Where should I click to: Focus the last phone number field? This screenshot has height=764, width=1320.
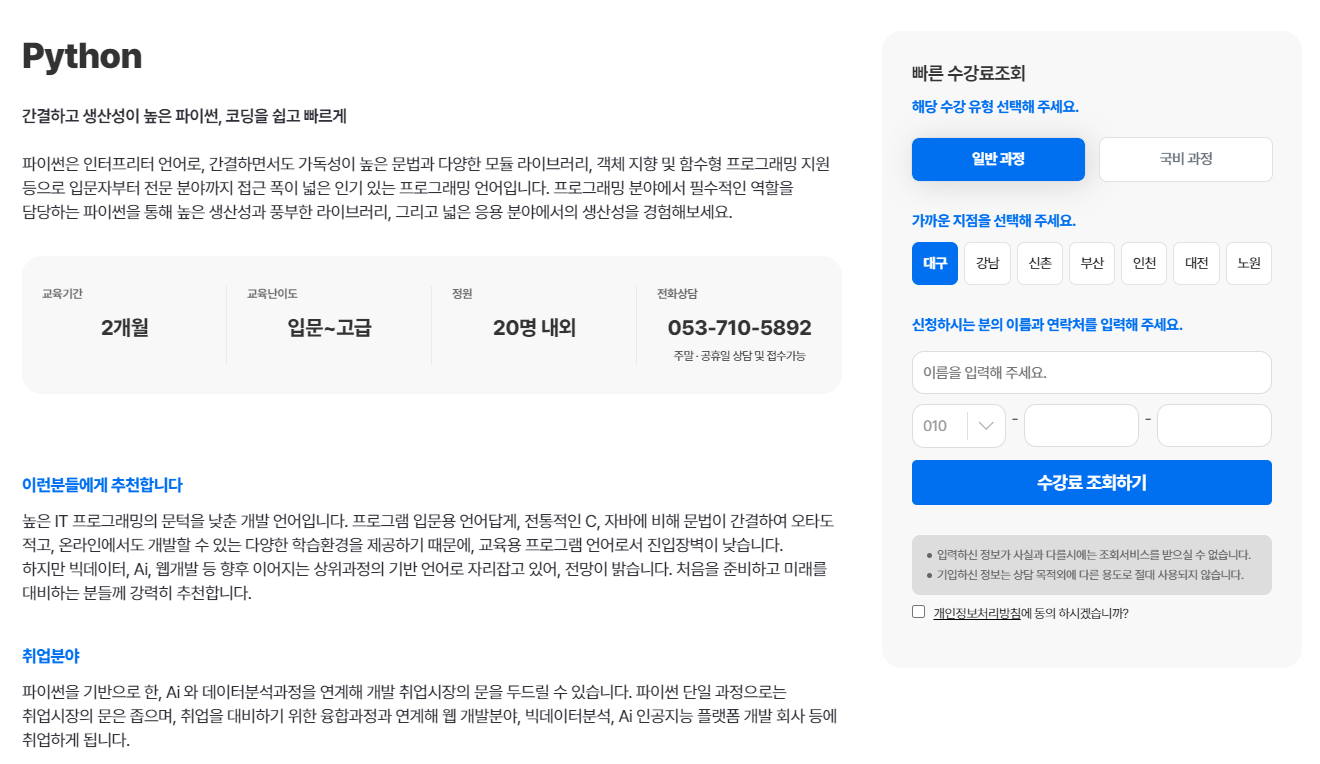pos(1214,426)
